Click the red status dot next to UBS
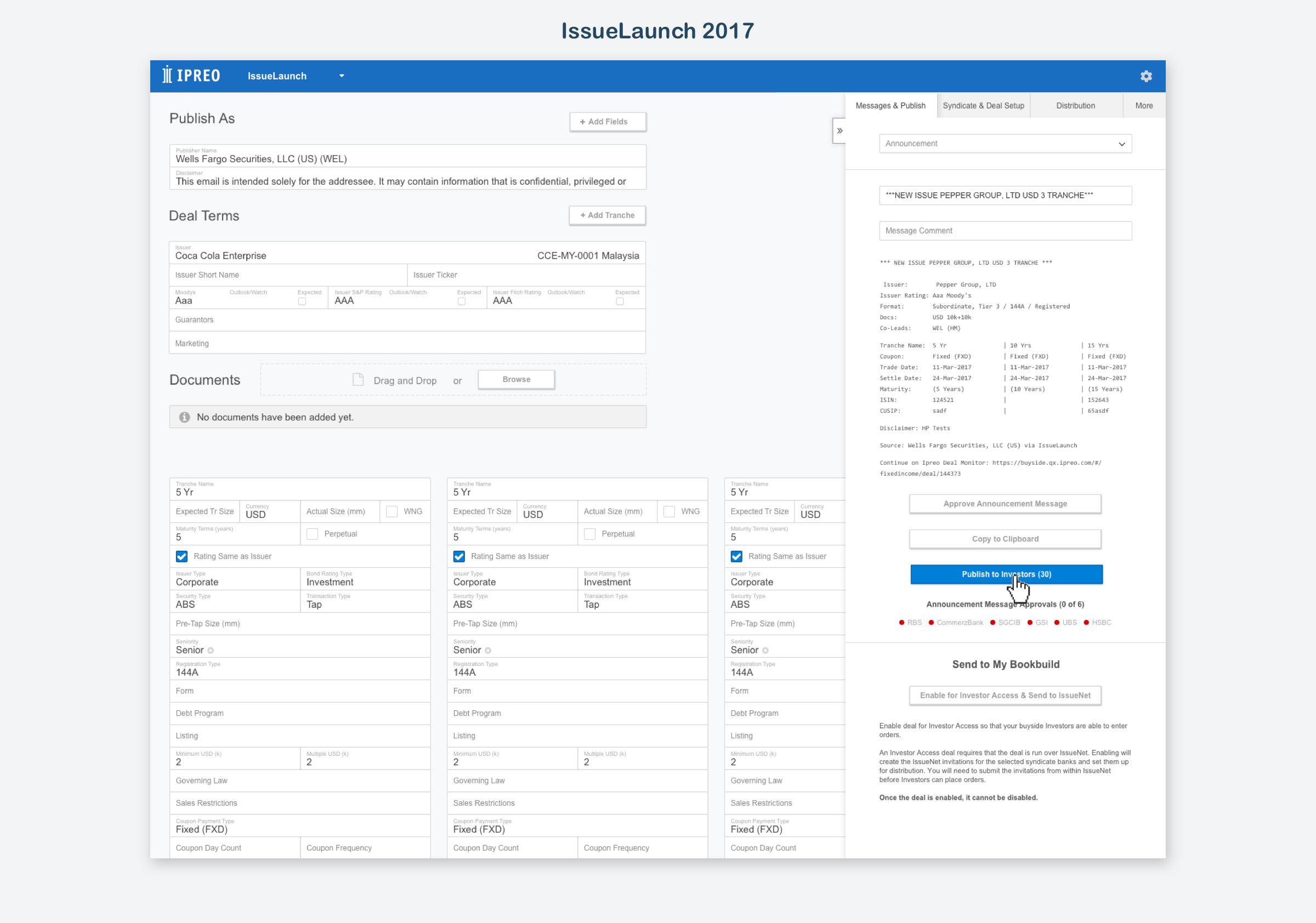The width and height of the screenshot is (1316, 923). point(1057,623)
